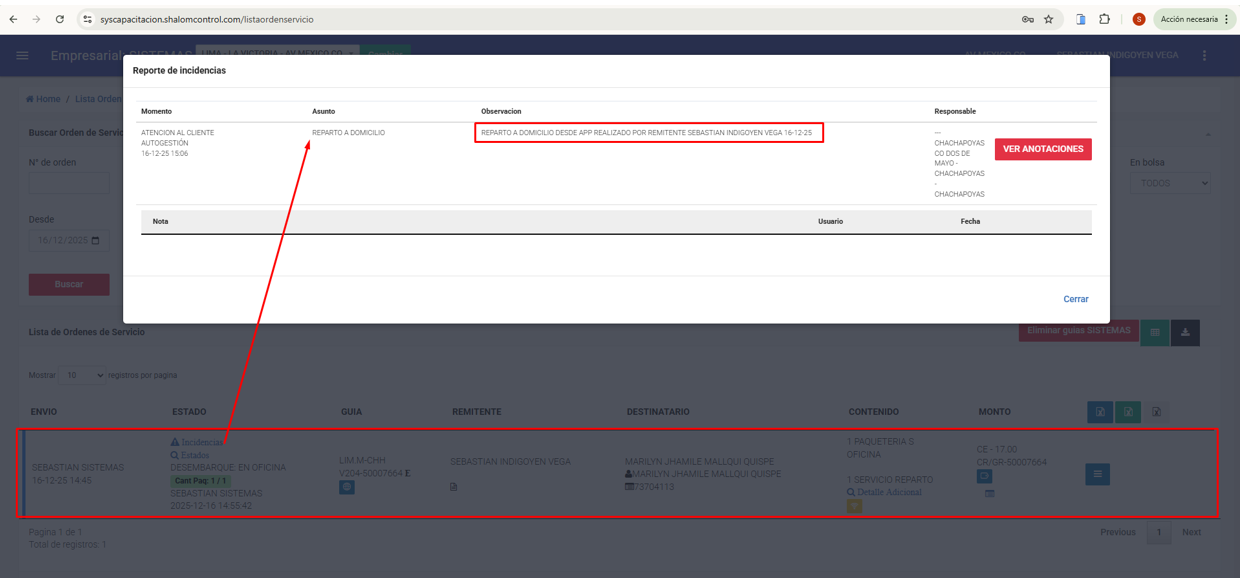Expand the records-per-page dropdown
This screenshot has height=578, width=1241.
click(x=81, y=375)
